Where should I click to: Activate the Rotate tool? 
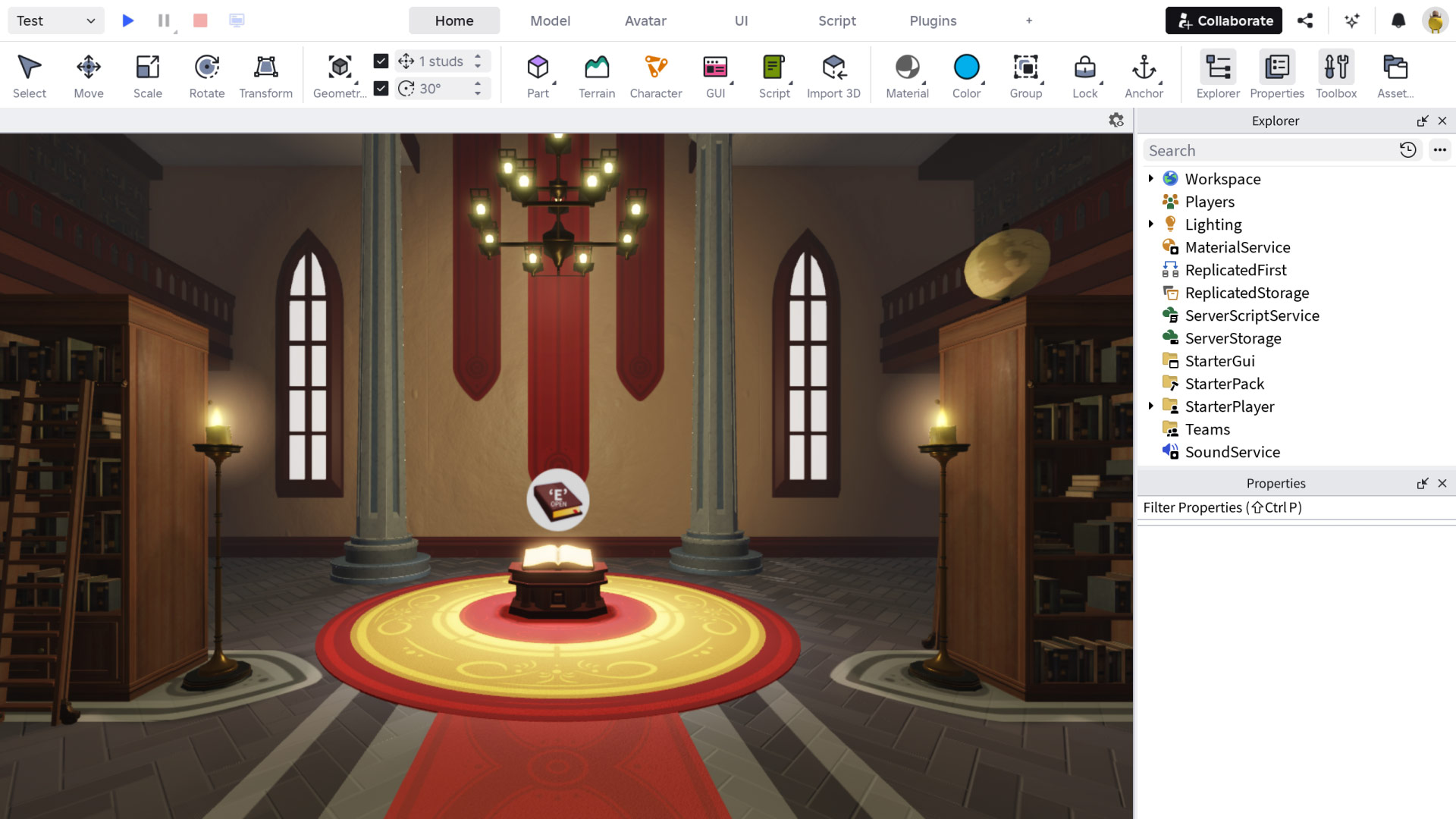207,76
